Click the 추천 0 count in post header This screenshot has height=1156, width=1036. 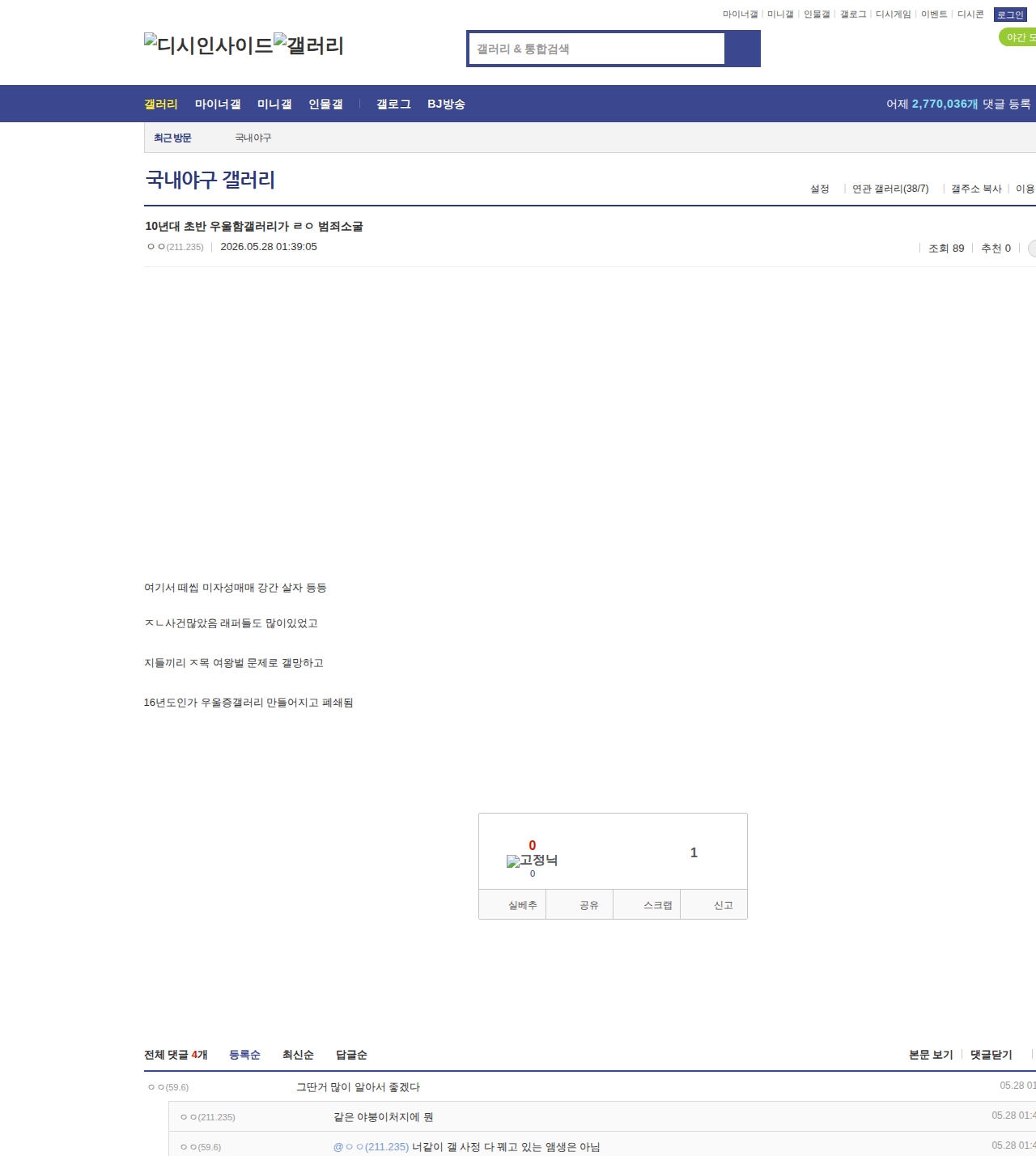pyautogui.click(x=996, y=249)
